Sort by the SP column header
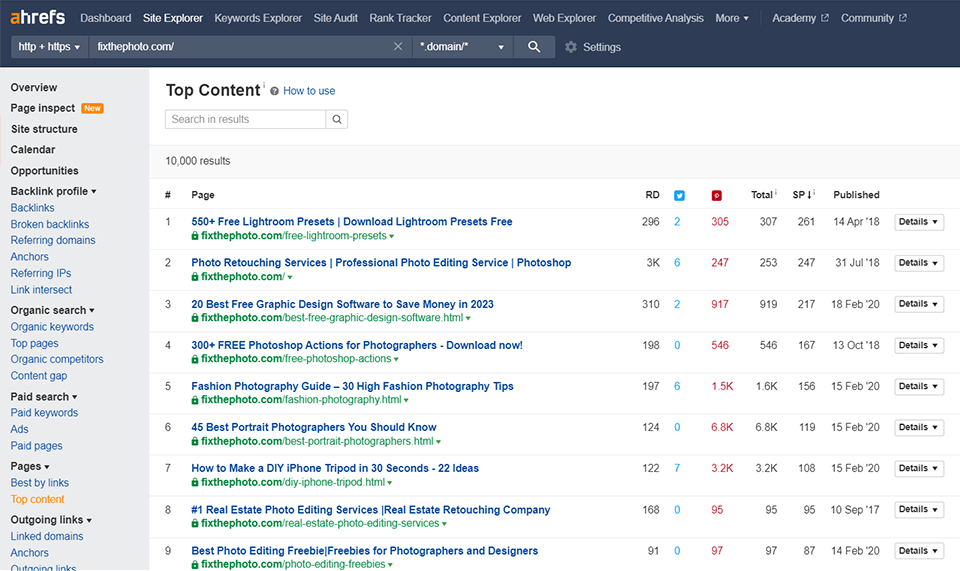This screenshot has width=960, height=571. (x=801, y=195)
